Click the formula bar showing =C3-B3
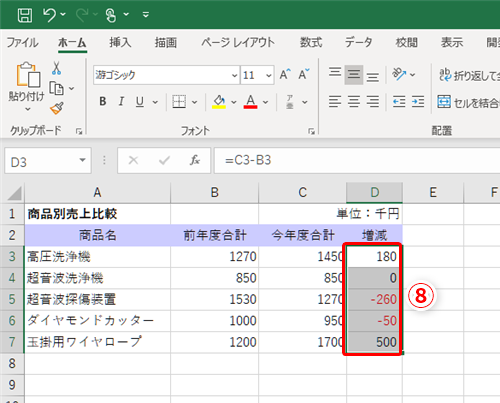The height and width of the screenshot is (403, 500). (x=357, y=161)
